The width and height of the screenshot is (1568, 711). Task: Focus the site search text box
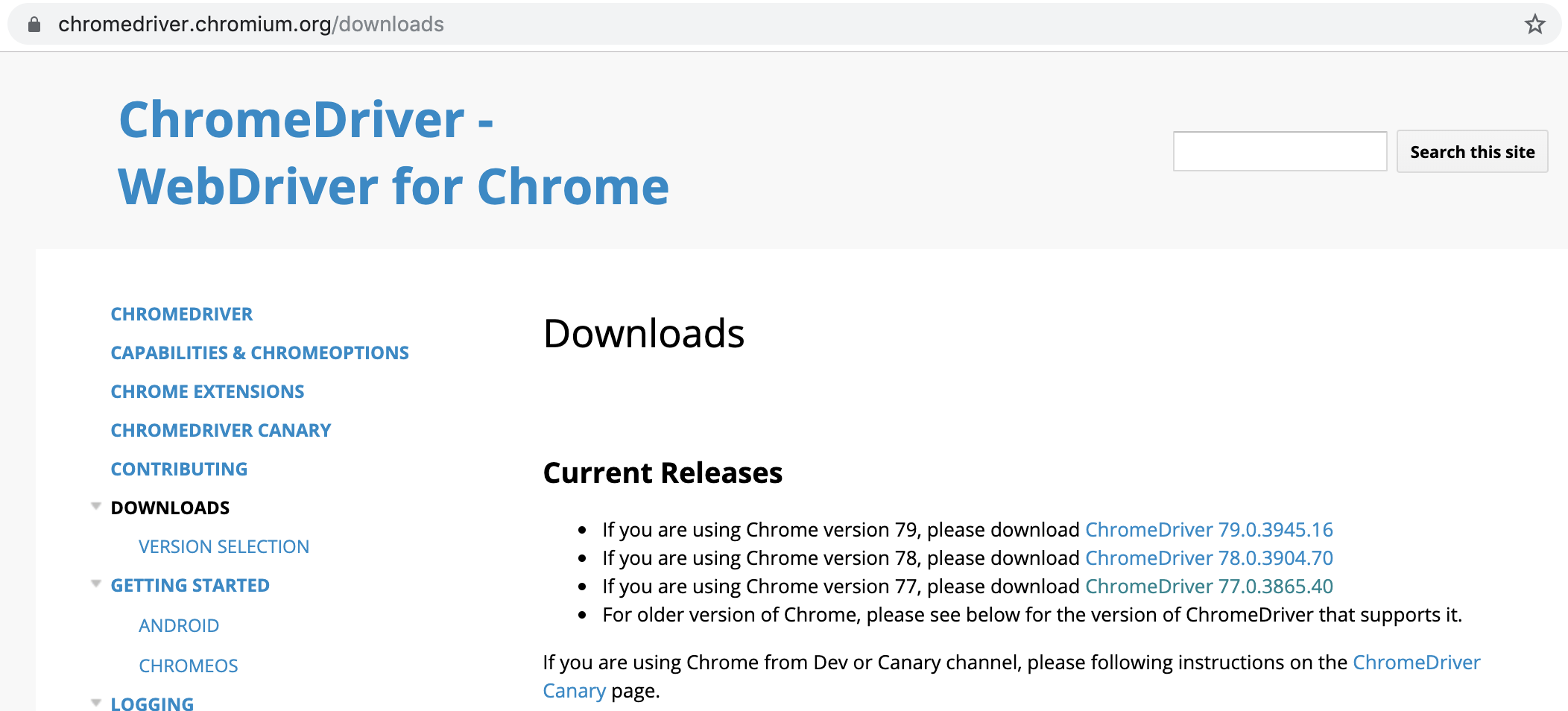pos(1280,151)
